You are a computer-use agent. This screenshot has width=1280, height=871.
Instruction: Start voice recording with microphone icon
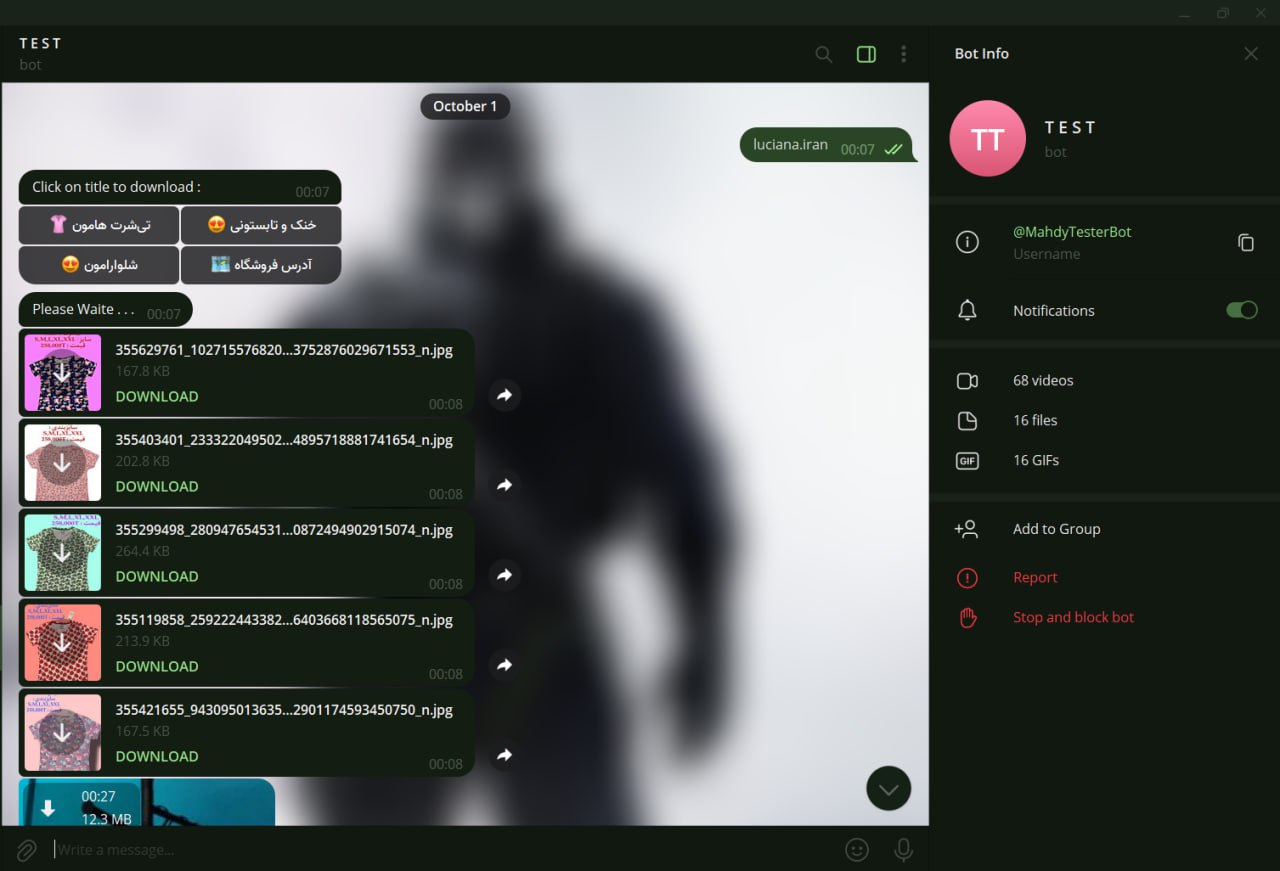tap(903, 850)
